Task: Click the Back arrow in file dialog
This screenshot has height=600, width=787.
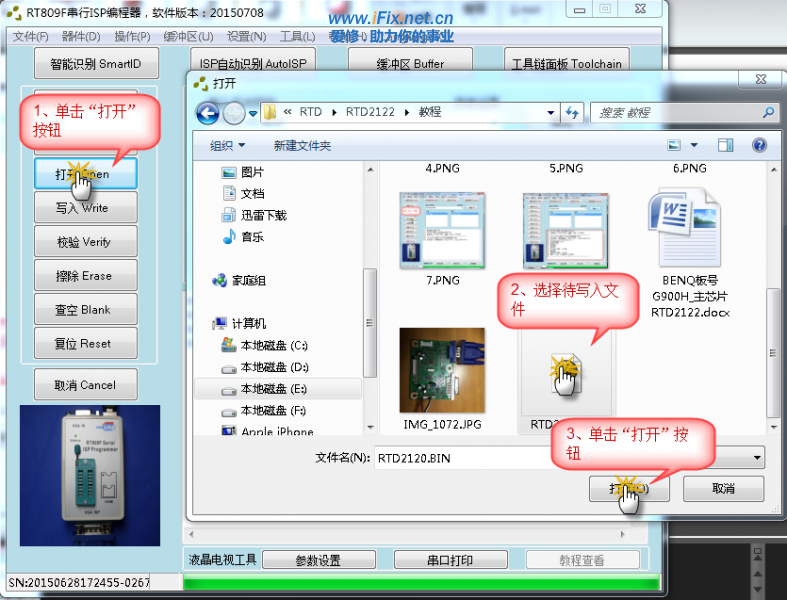Action: [207, 112]
